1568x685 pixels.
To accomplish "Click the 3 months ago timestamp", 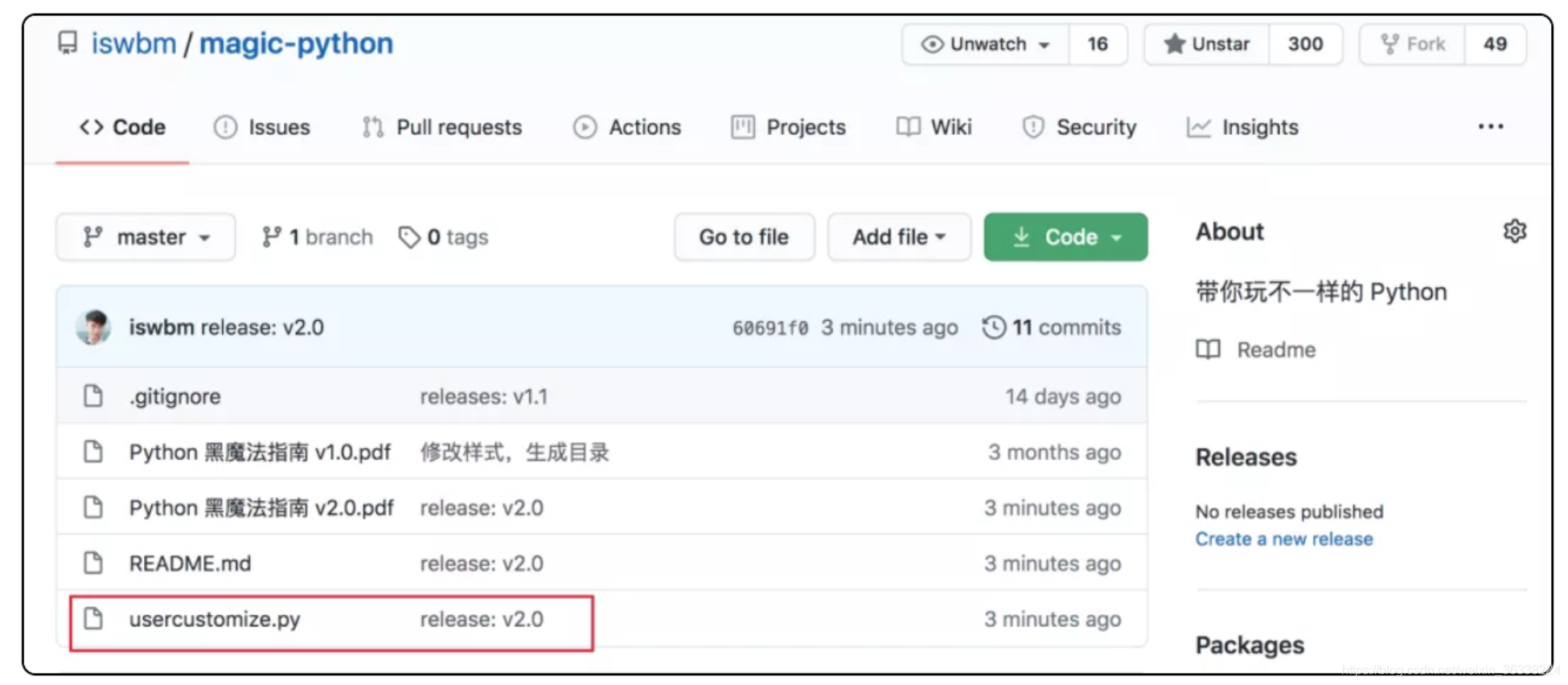I will click(x=1054, y=452).
